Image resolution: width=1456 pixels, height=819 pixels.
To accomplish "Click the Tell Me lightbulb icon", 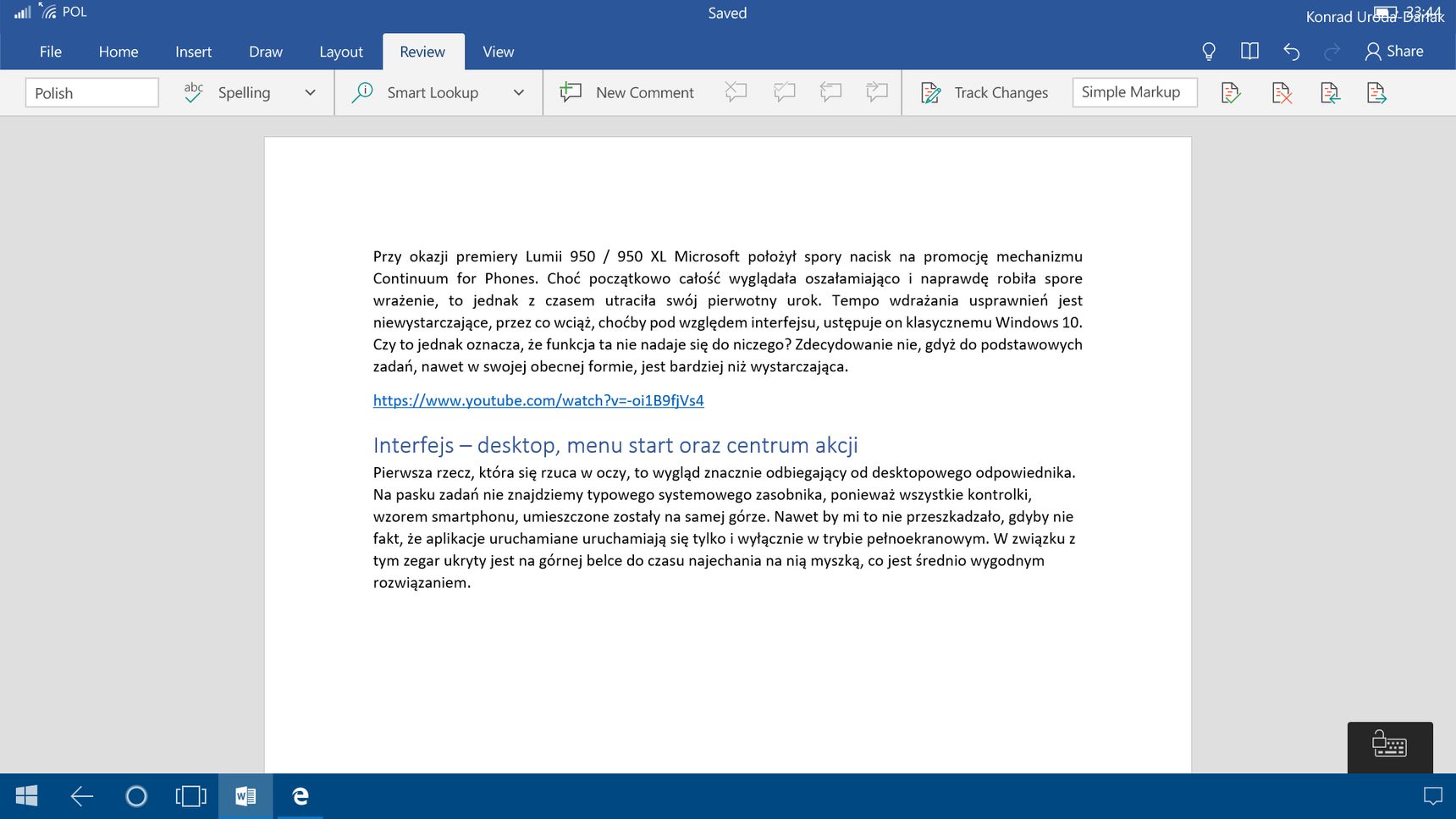I will [x=1209, y=52].
